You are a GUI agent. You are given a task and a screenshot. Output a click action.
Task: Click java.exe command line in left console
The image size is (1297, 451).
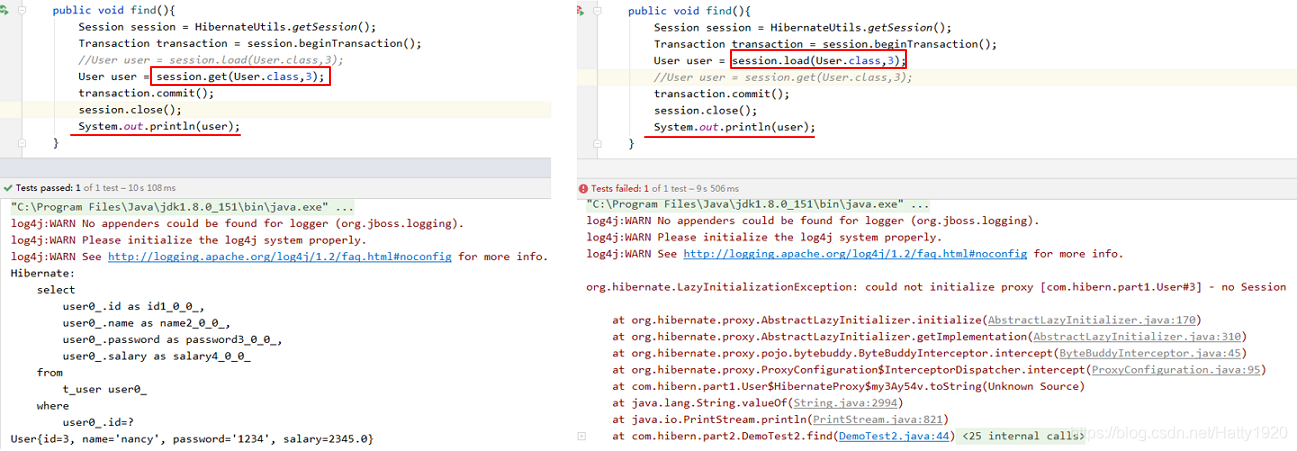[x=182, y=207]
